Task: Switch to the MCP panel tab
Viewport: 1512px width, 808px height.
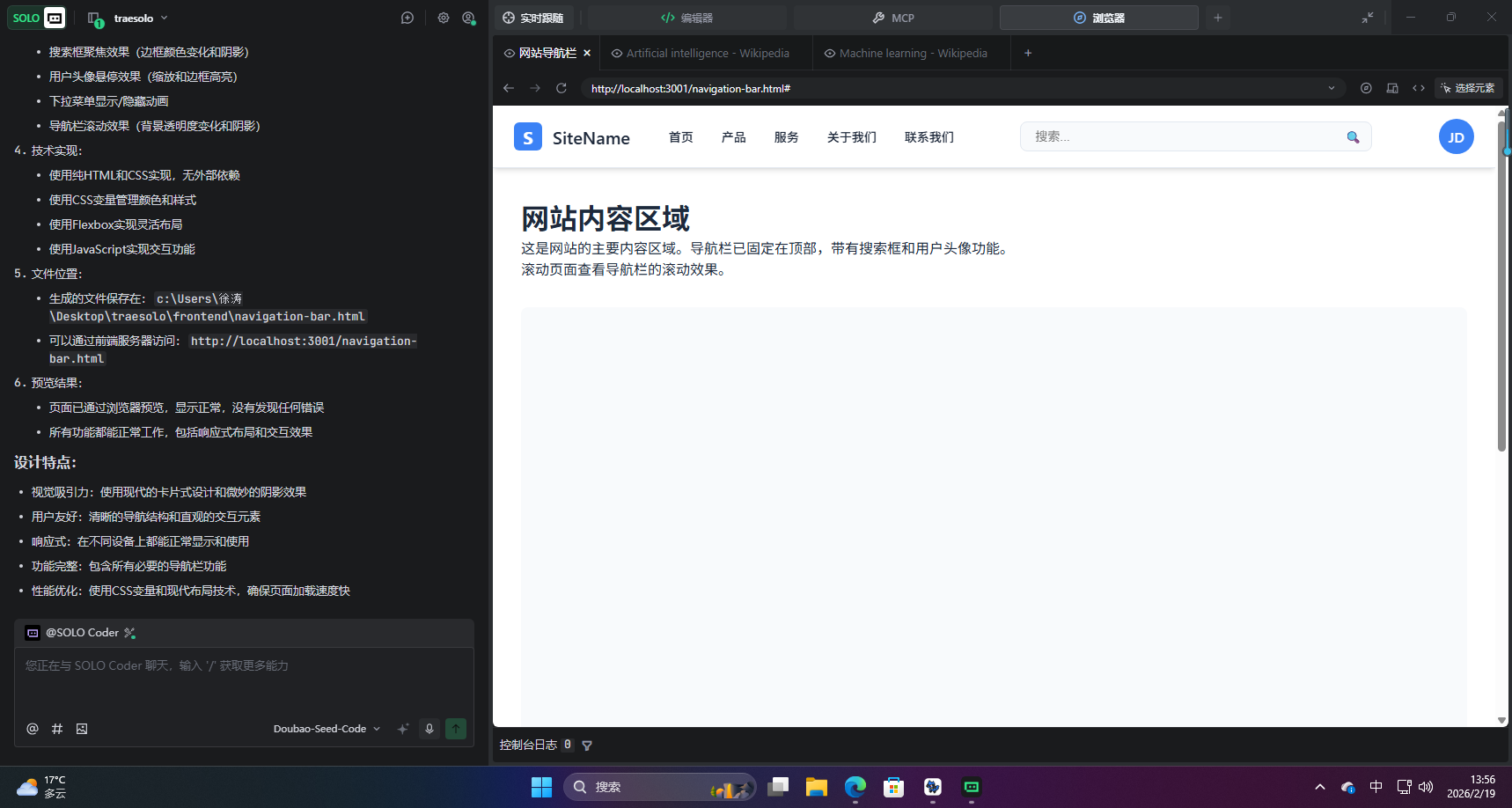Action: (893, 18)
